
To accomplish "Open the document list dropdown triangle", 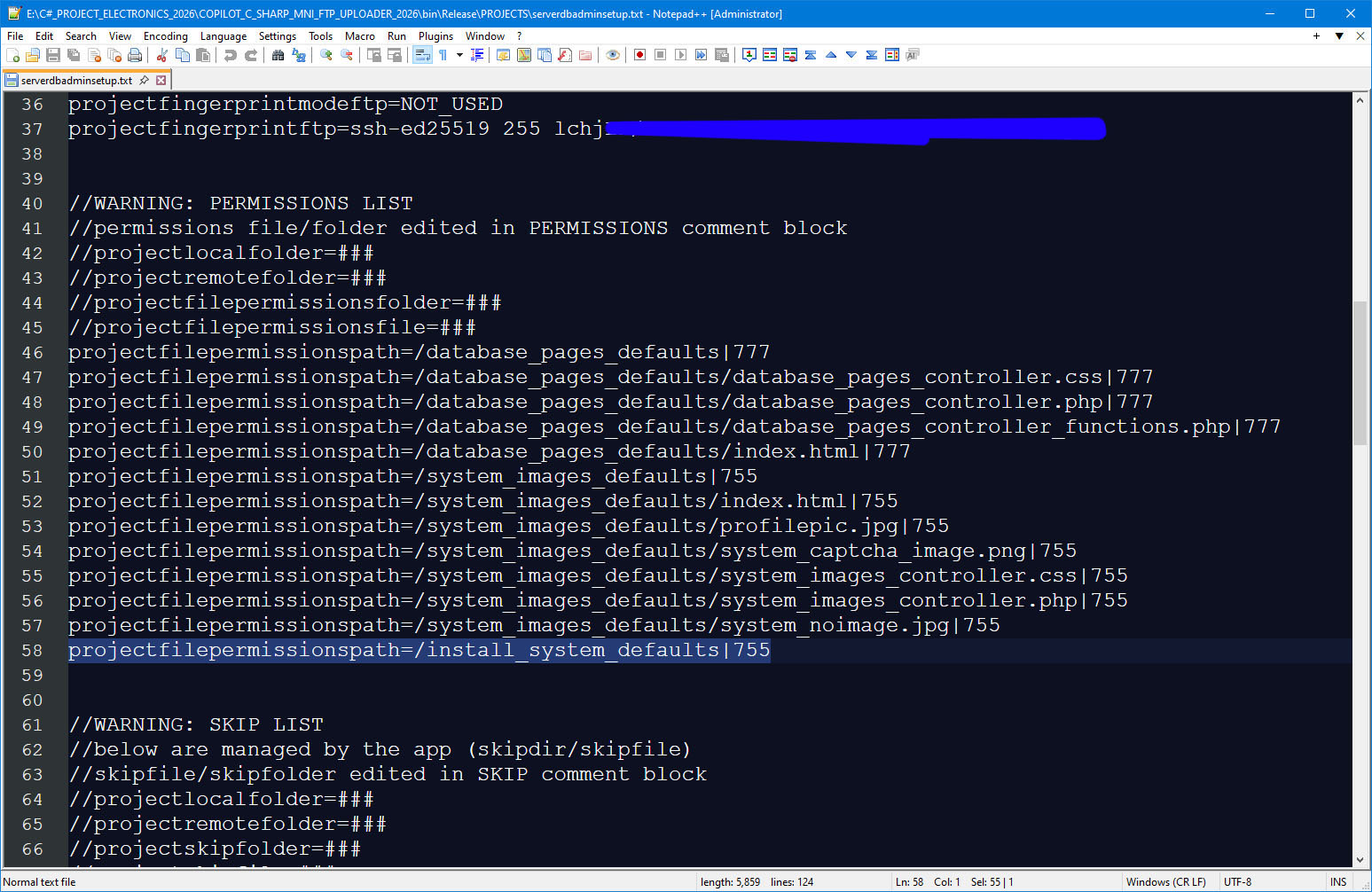I will (x=1339, y=36).
